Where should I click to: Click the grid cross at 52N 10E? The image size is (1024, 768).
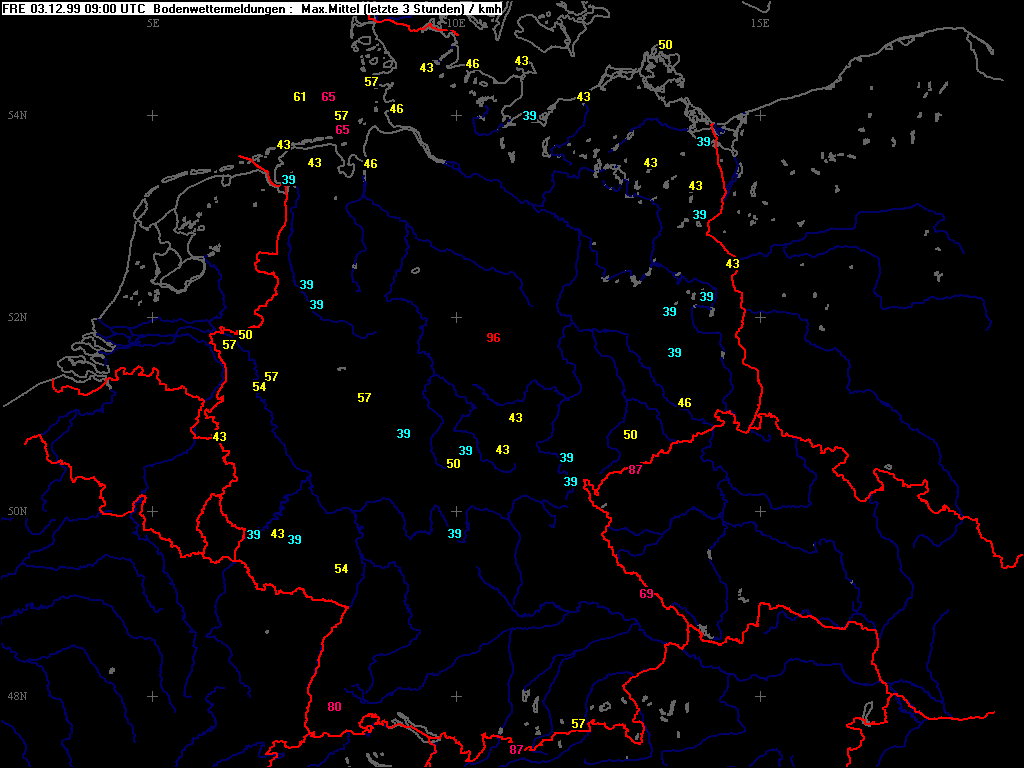(x=457, y=317)
